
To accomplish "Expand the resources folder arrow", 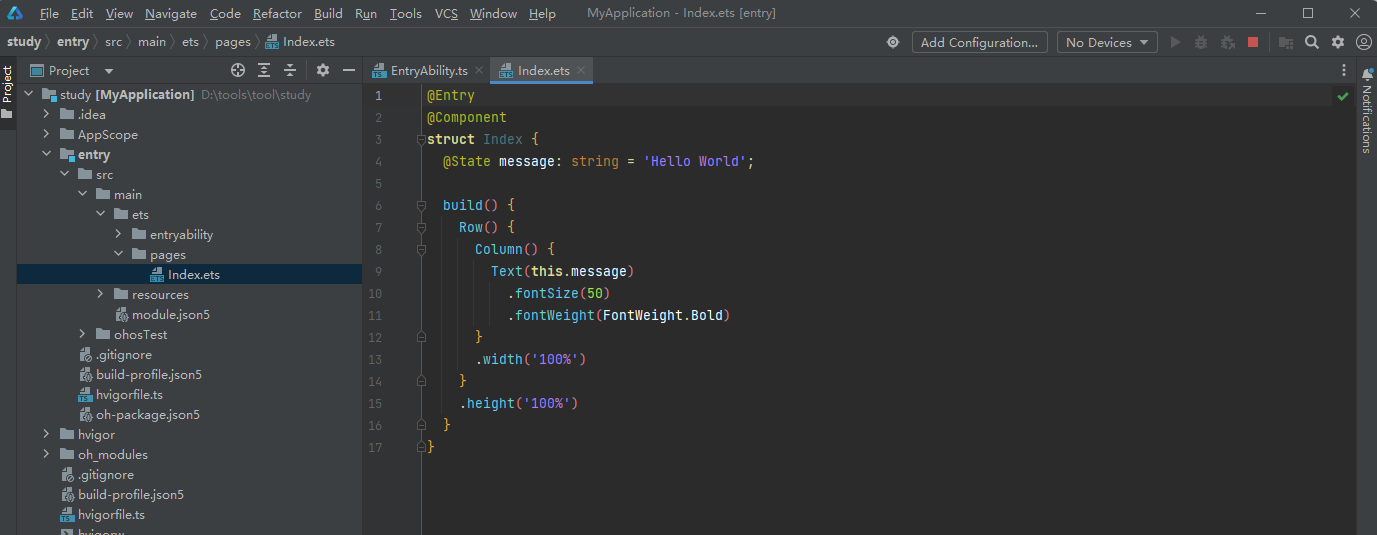I will point(101,294).
